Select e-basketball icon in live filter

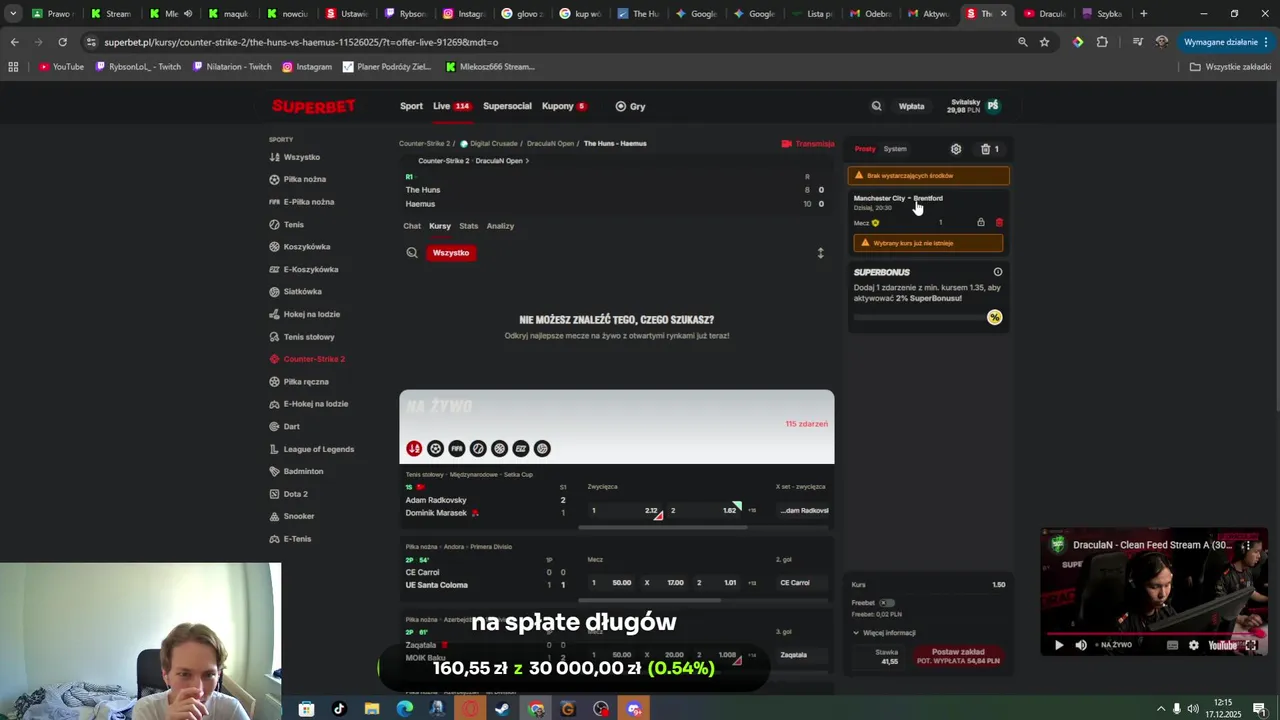click(x=521, y=448)
